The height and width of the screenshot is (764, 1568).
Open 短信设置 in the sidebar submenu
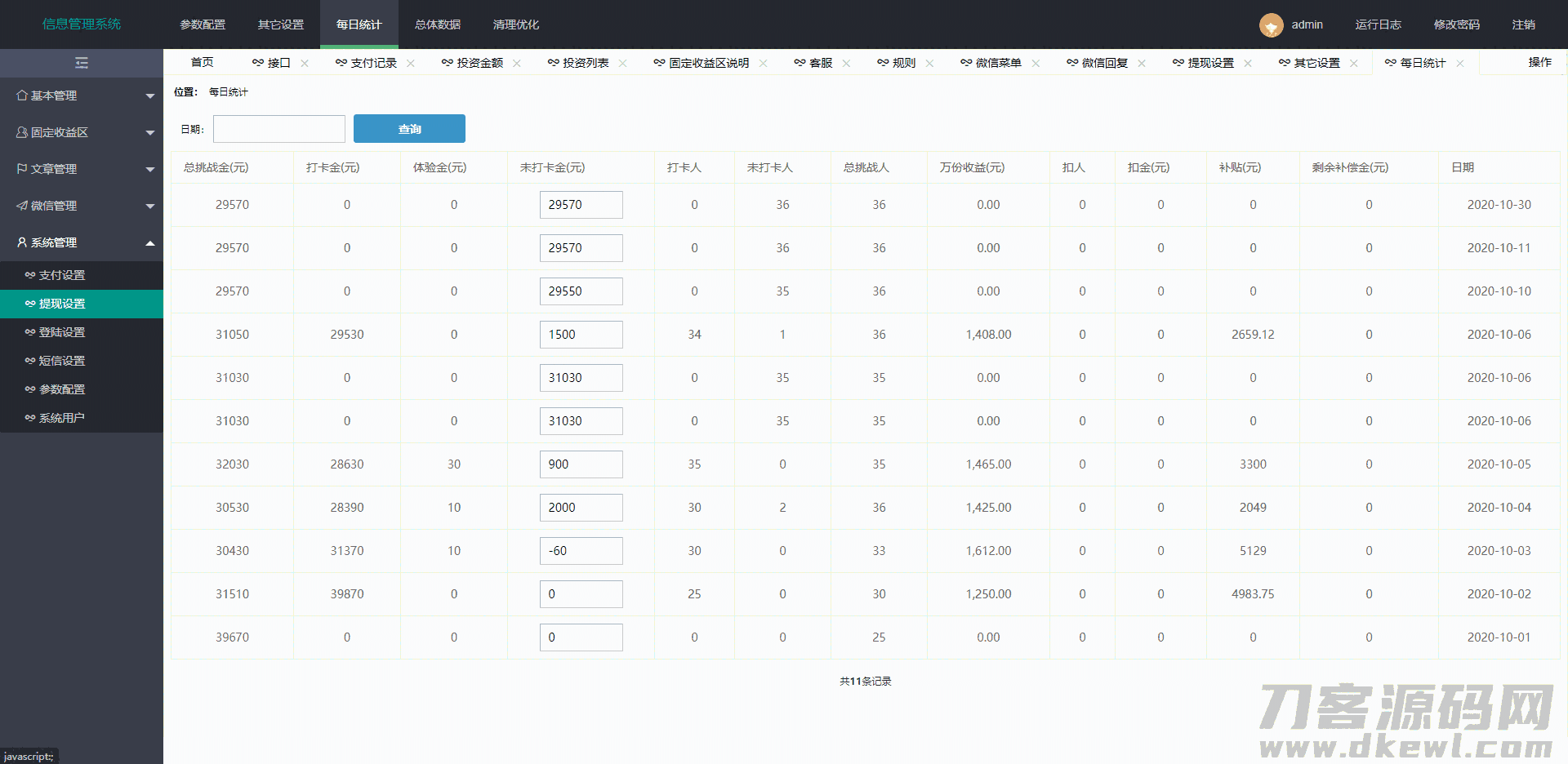(62, 361)
